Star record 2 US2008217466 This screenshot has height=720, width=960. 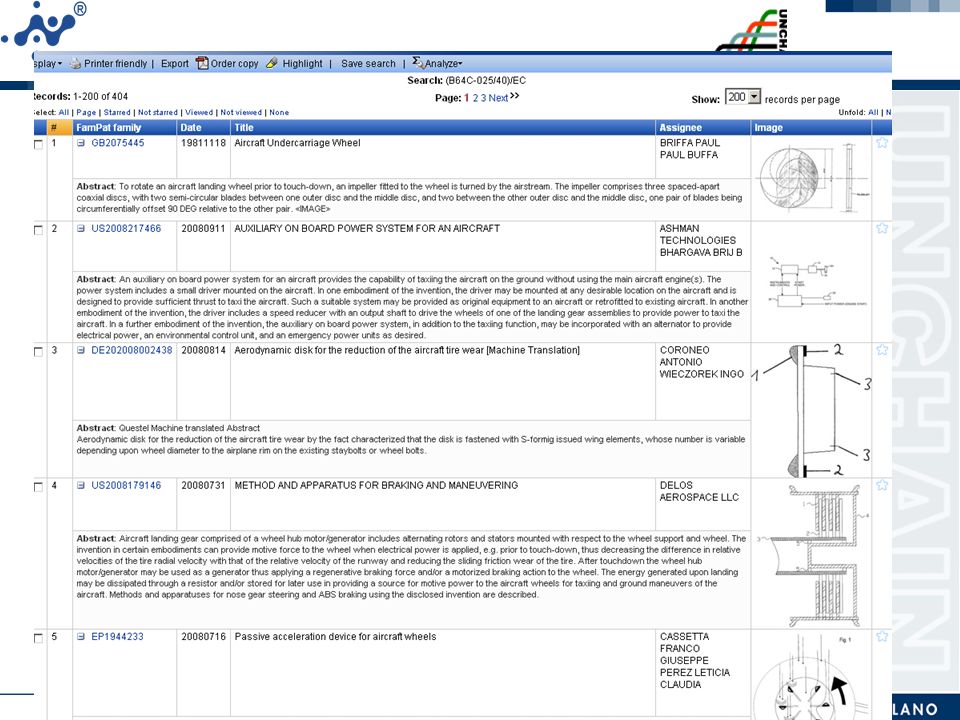(882, 228)
